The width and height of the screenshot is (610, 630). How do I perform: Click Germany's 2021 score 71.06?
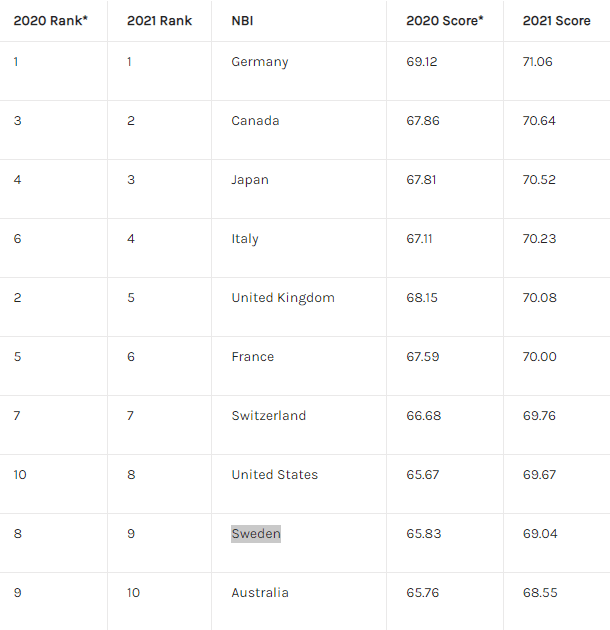pyautogui.click(x=539, y=62)
